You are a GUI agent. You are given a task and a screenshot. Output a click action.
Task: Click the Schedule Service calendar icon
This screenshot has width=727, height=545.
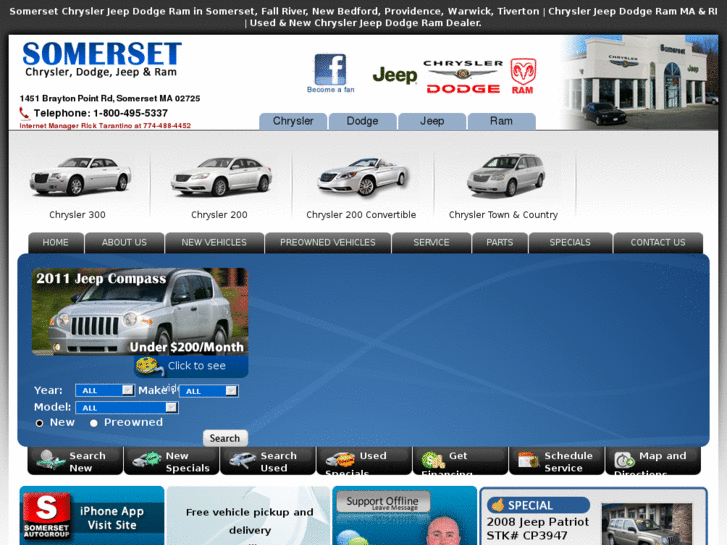[529, 460]
